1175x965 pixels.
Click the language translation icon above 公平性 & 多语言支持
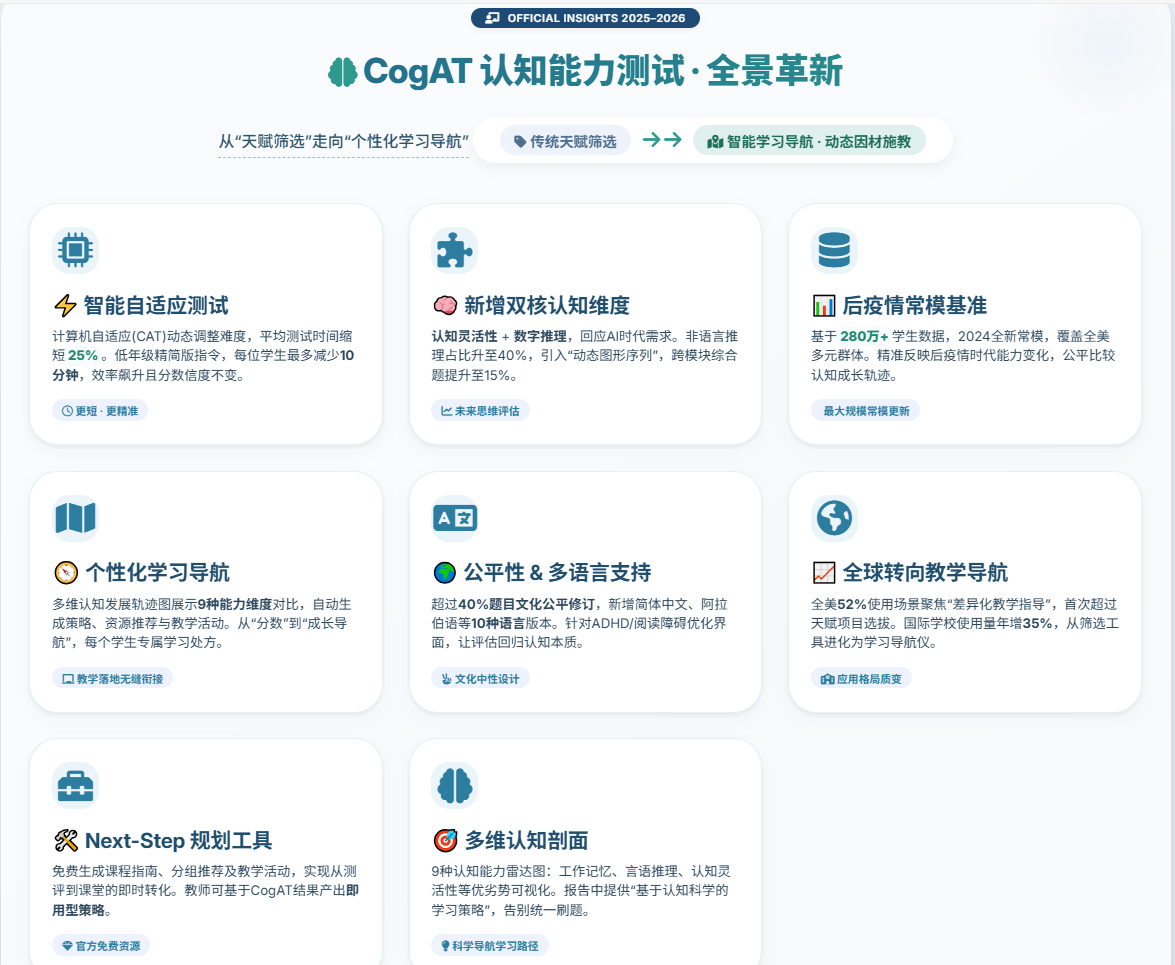(454, 518)
